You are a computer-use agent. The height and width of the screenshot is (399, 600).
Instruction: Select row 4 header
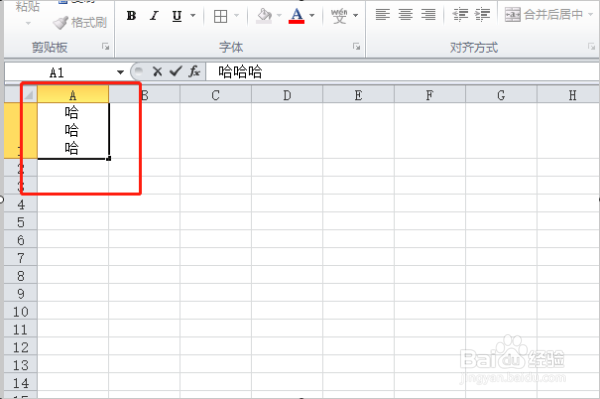coord(21,204)
